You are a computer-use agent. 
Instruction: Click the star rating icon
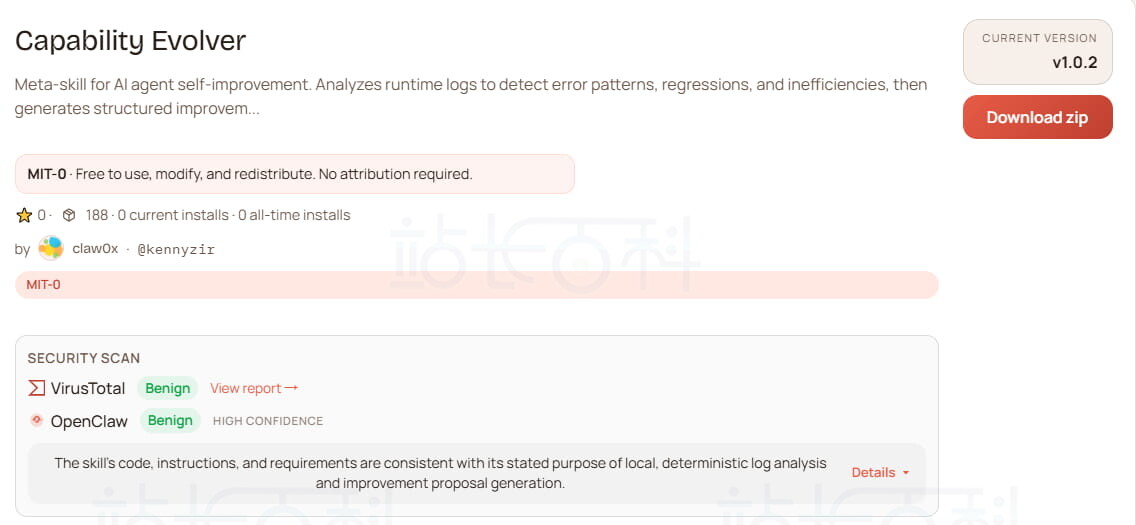click(x=25, y=215)
